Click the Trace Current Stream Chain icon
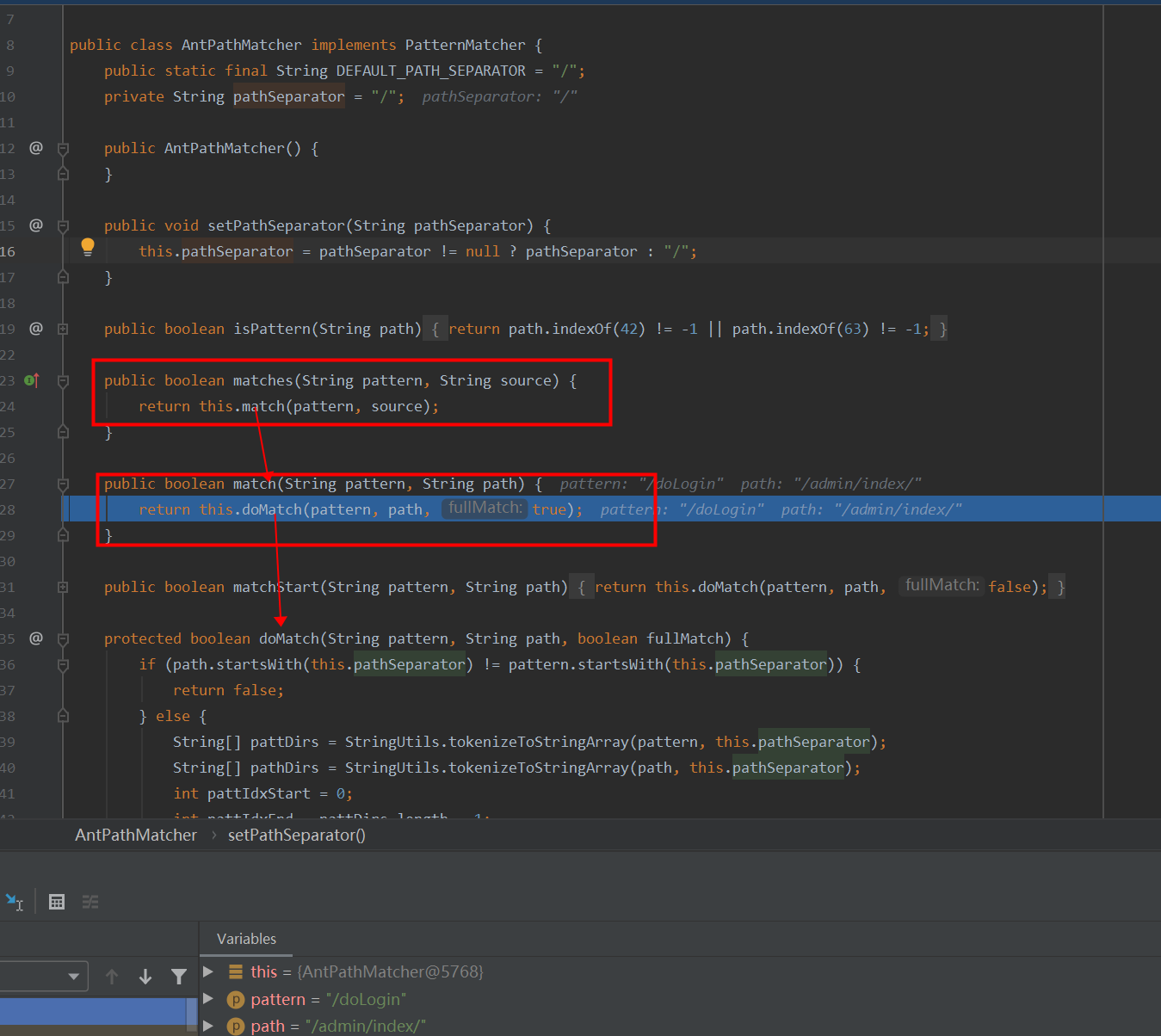Viewport: 1161px width, 1036px height. click(90, 902)
